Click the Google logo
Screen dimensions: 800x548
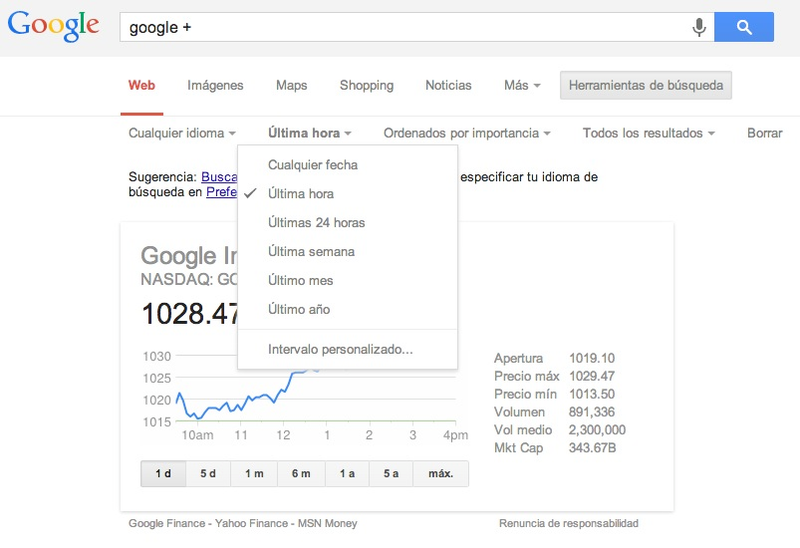[54, 26]
